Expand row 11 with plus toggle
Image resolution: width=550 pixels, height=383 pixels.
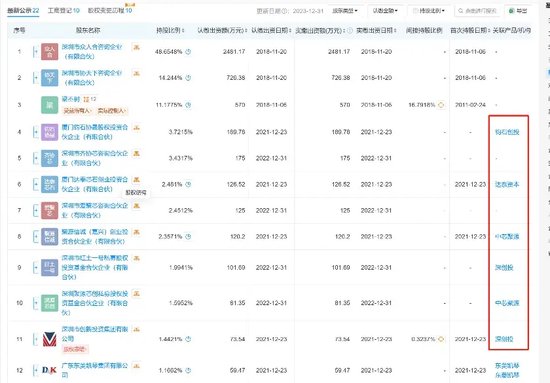pyautogui.click(x=35, y=339)
